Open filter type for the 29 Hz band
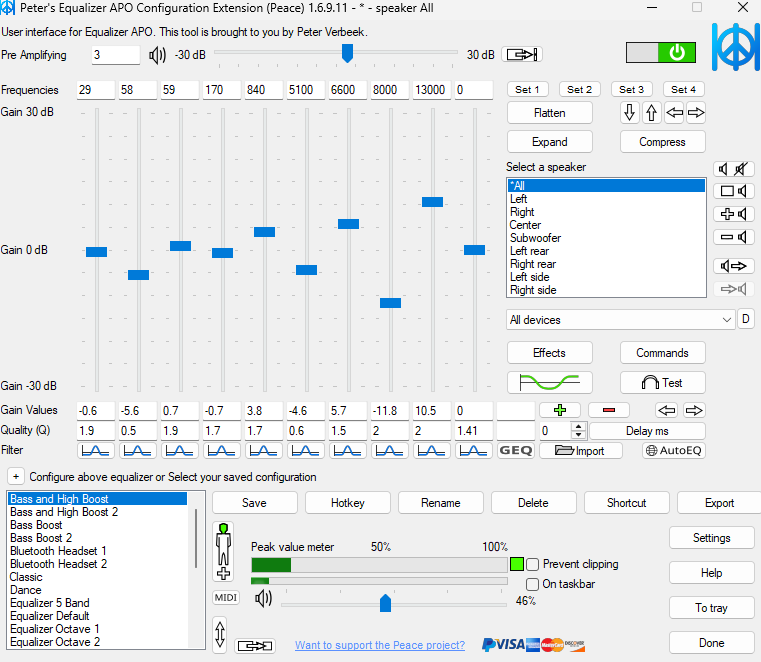Screen dimensions: 761x662 pos(96,450)
